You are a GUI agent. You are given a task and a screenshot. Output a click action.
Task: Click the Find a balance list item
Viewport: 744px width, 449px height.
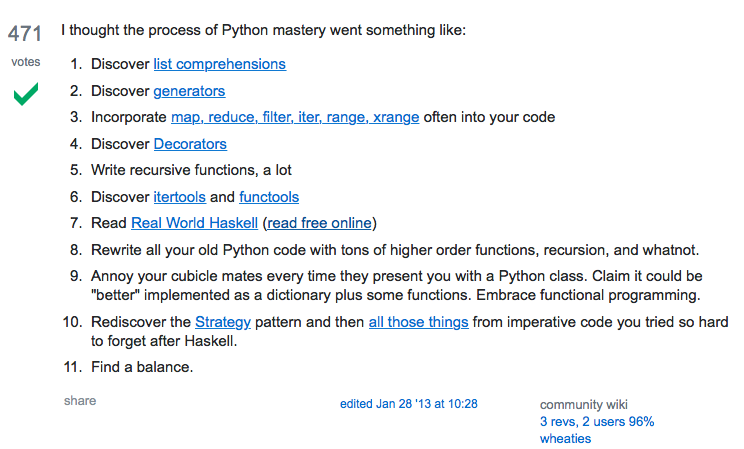pos(142,367)
